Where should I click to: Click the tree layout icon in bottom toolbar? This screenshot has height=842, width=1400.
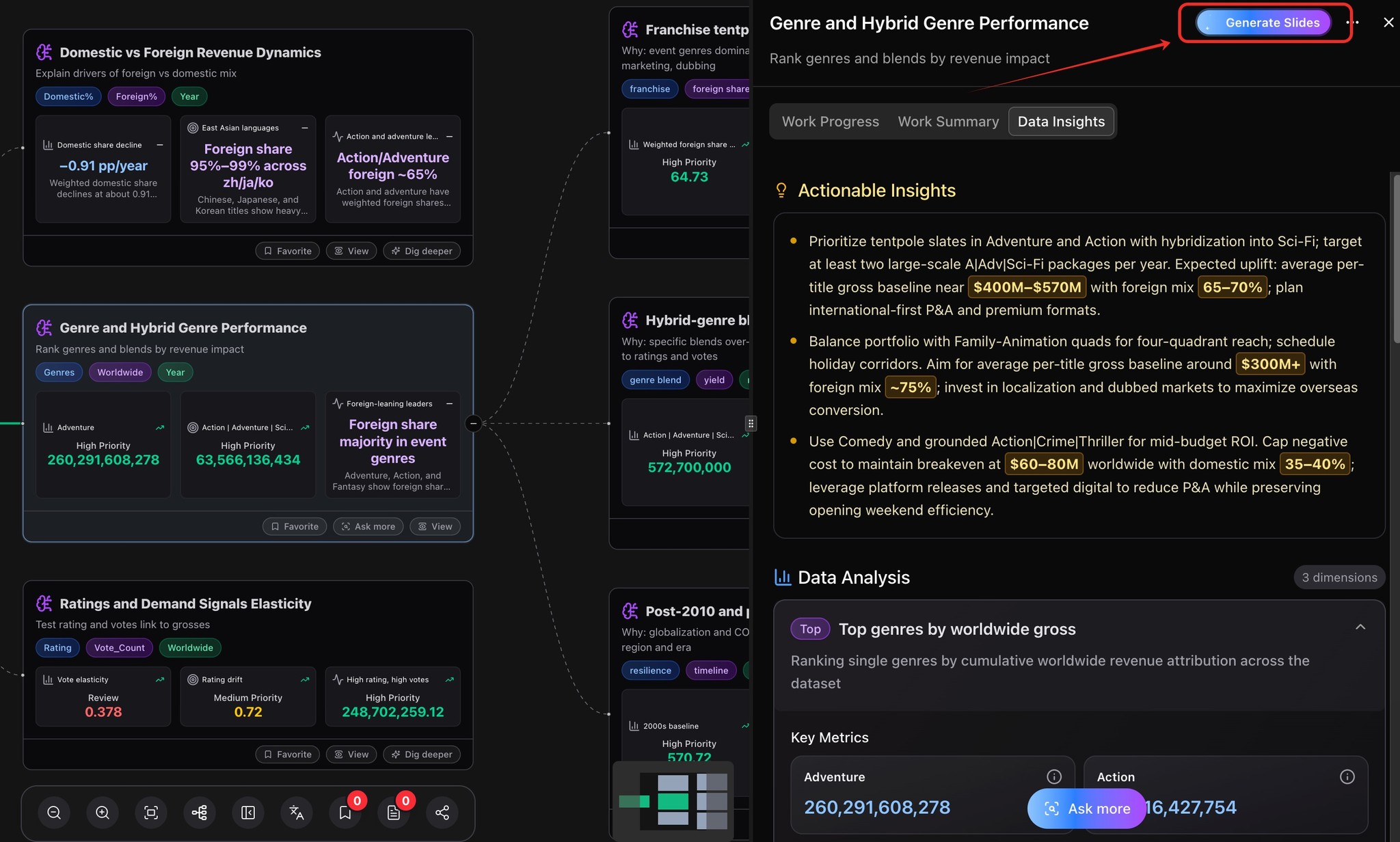point(200,812)
